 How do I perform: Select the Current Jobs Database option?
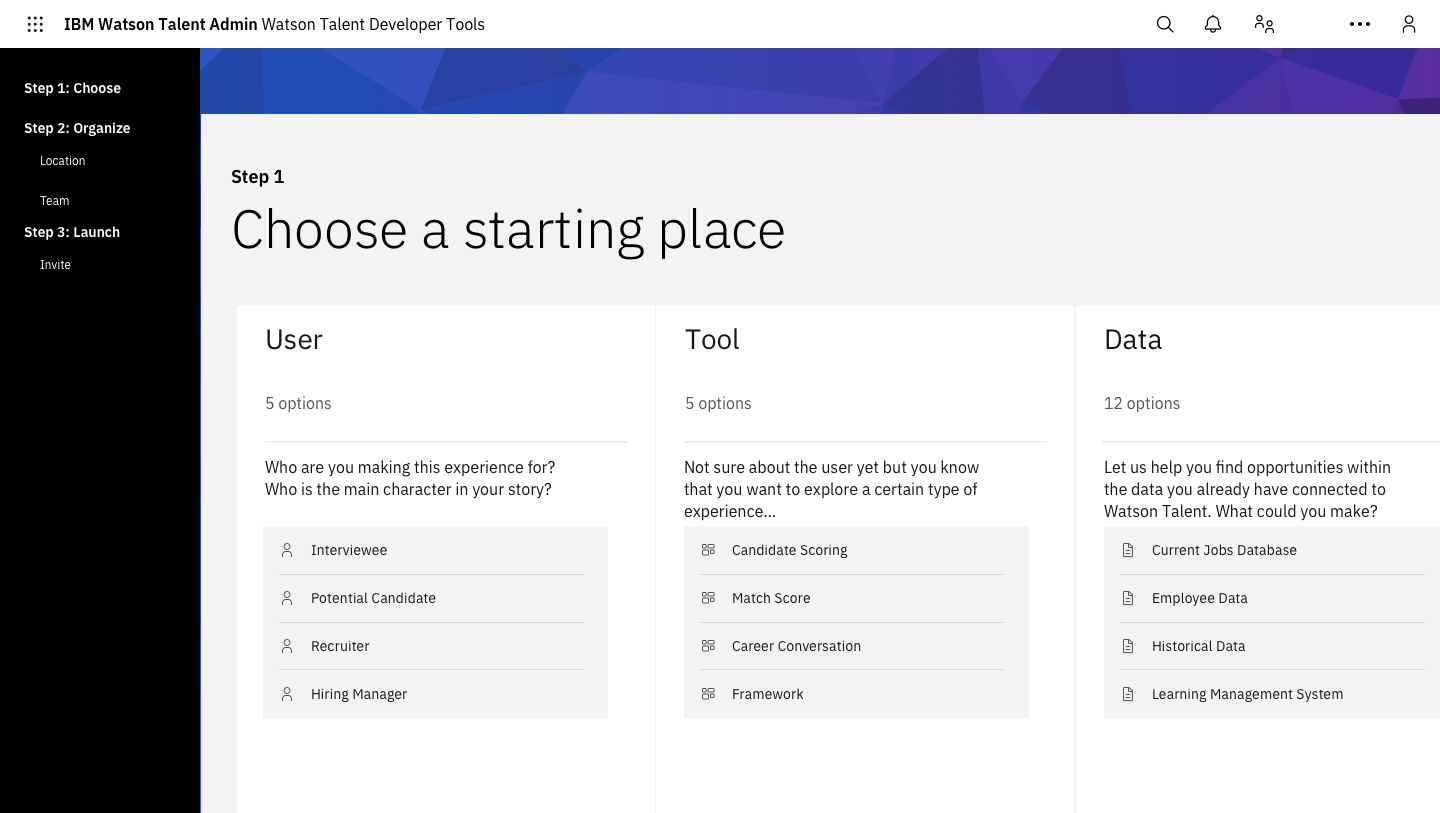tap(1272, 550)
